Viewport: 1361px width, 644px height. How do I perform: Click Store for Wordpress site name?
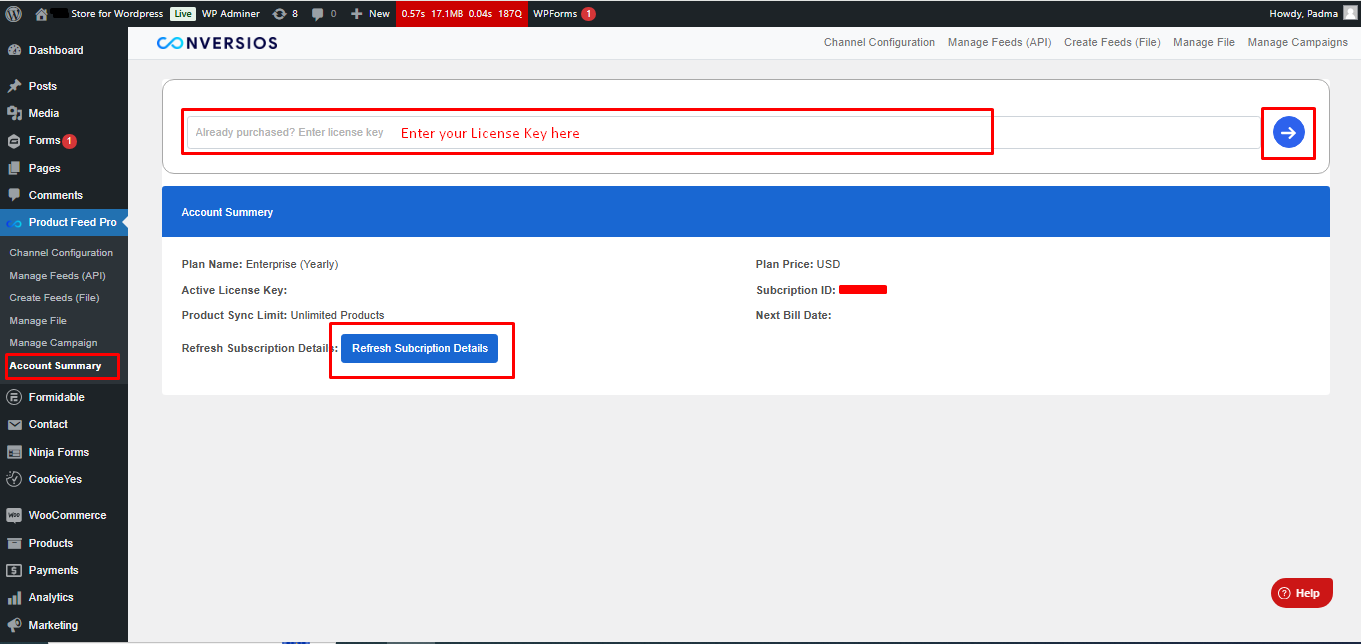117,14
